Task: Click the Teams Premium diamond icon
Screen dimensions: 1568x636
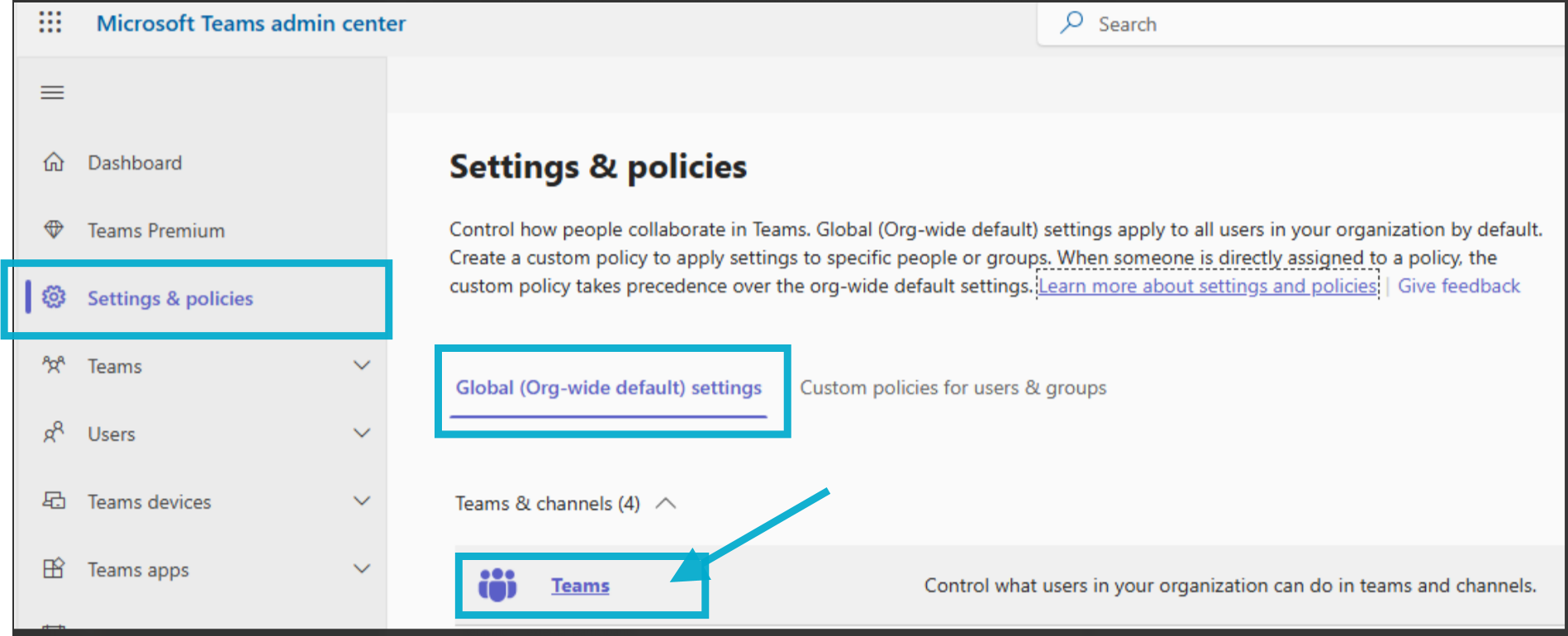Action: click(x=54, y=230)
